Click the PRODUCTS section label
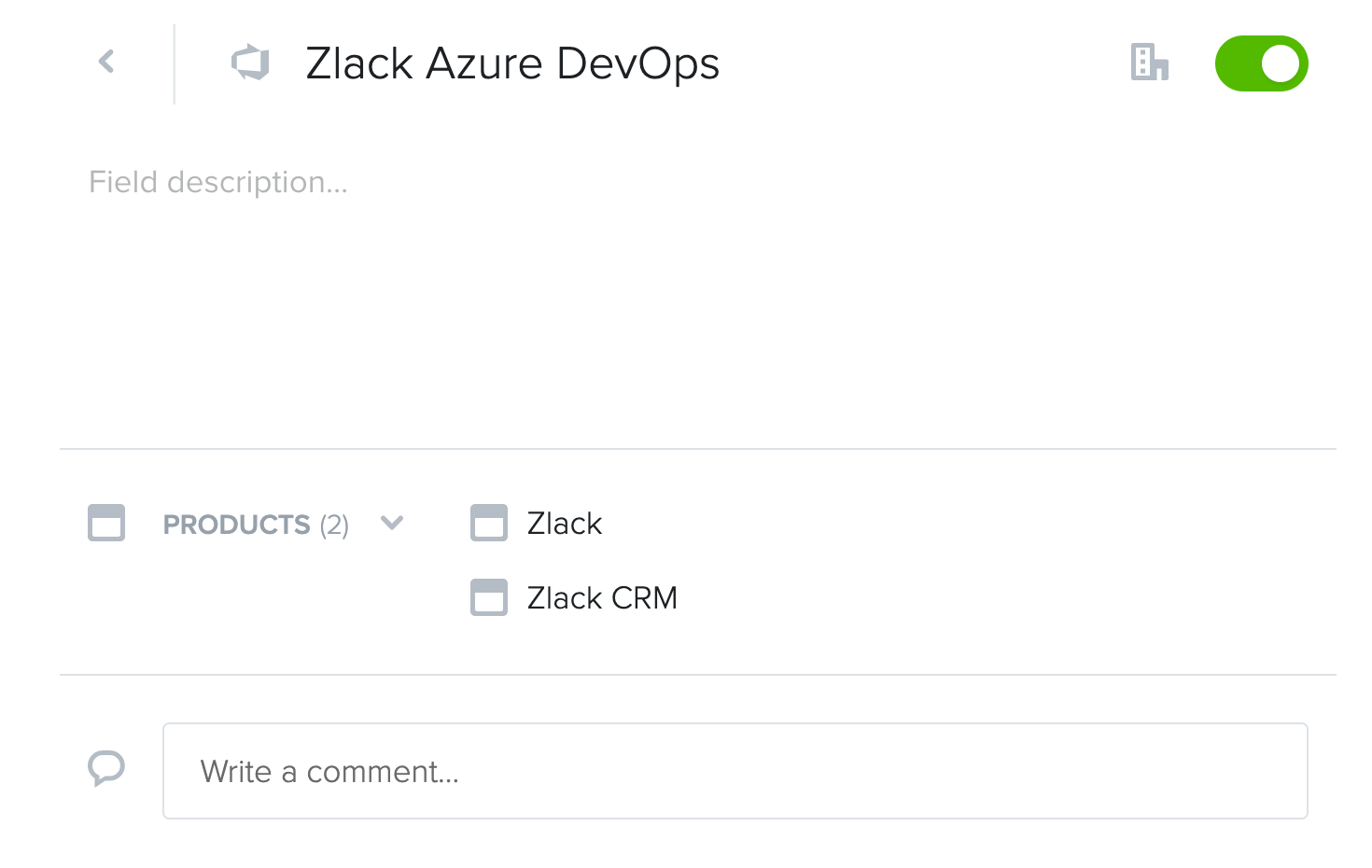 236,525
